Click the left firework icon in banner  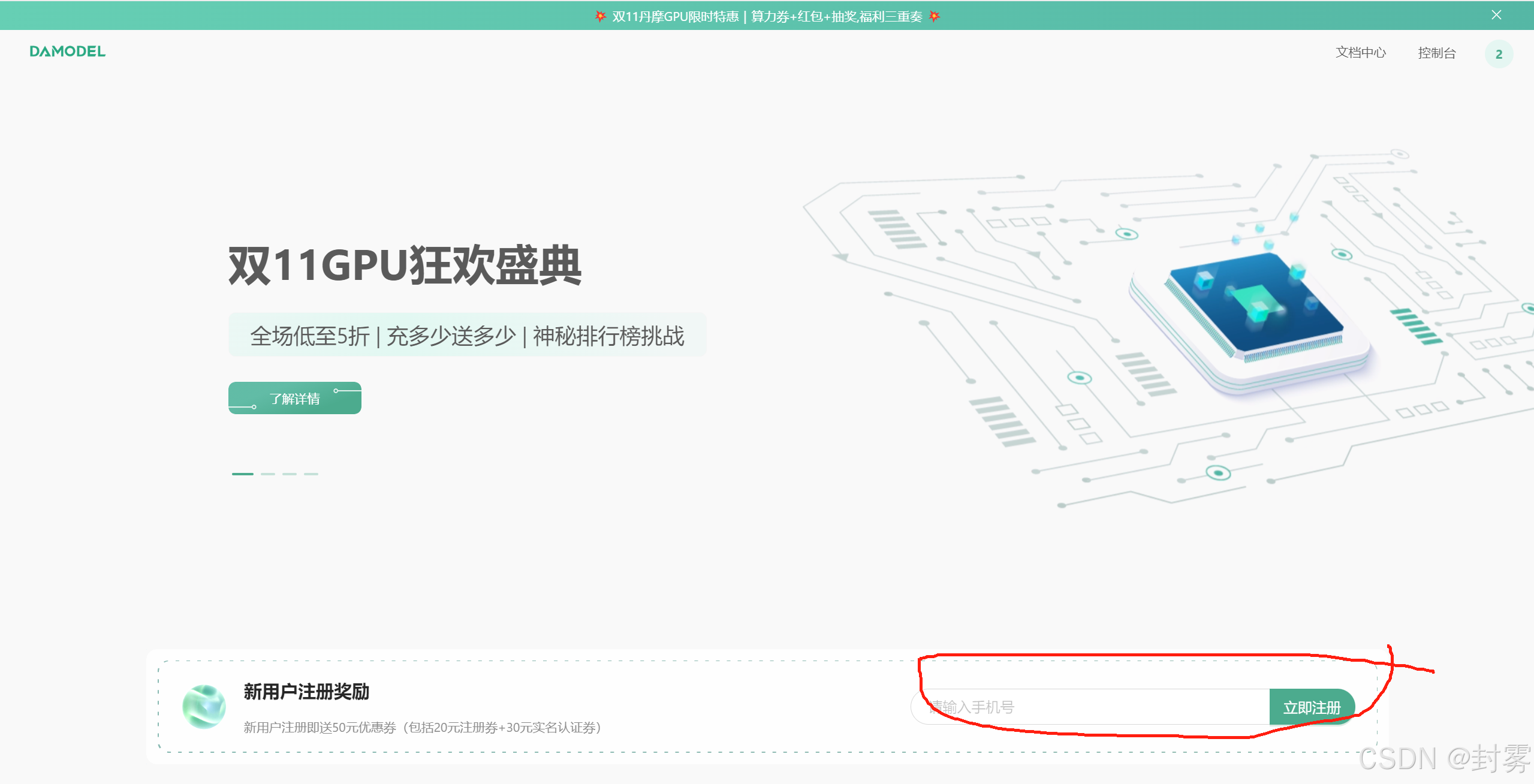click(600, 16)
